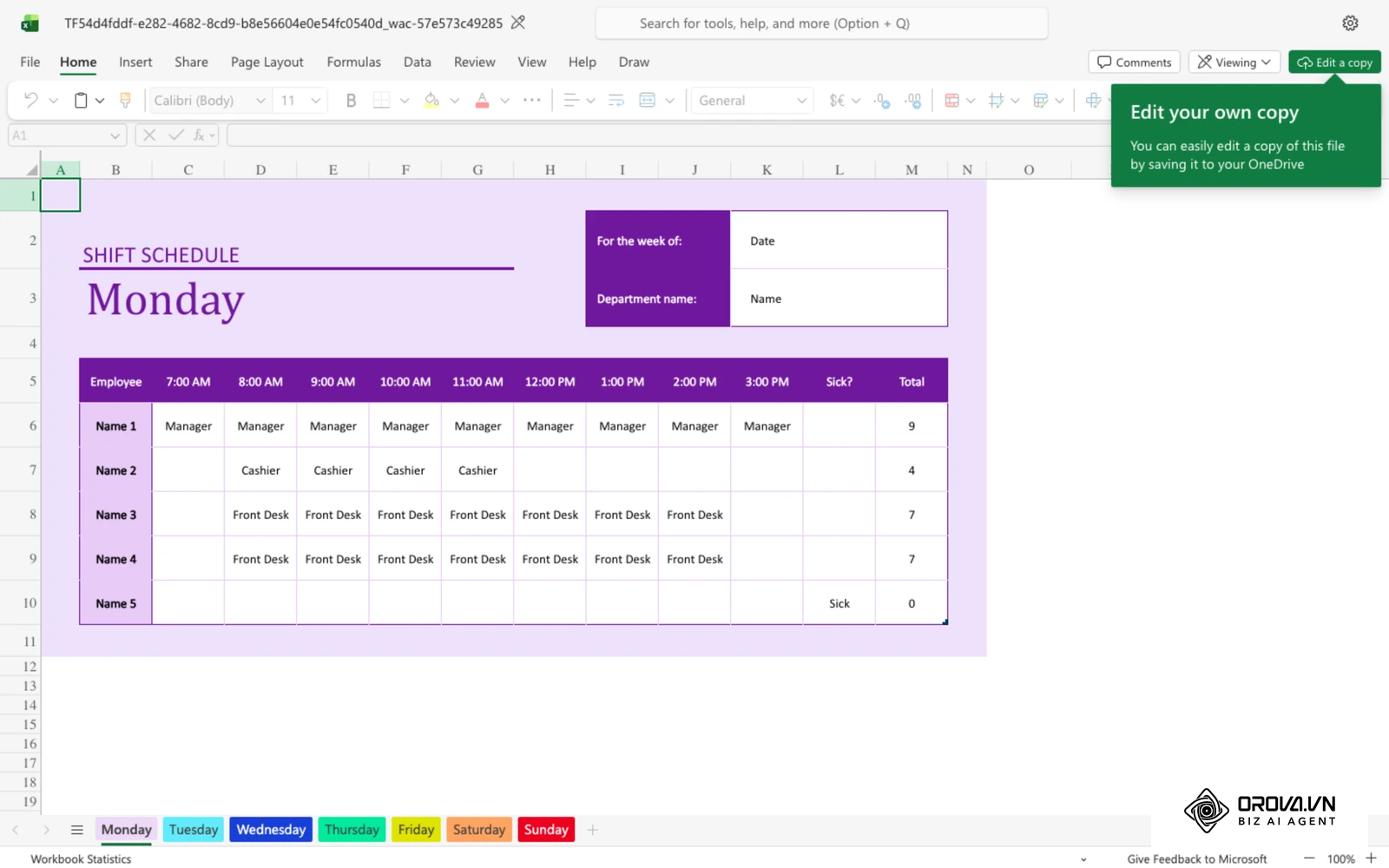Click the Edit a copy button

(x=1334, y=62)
